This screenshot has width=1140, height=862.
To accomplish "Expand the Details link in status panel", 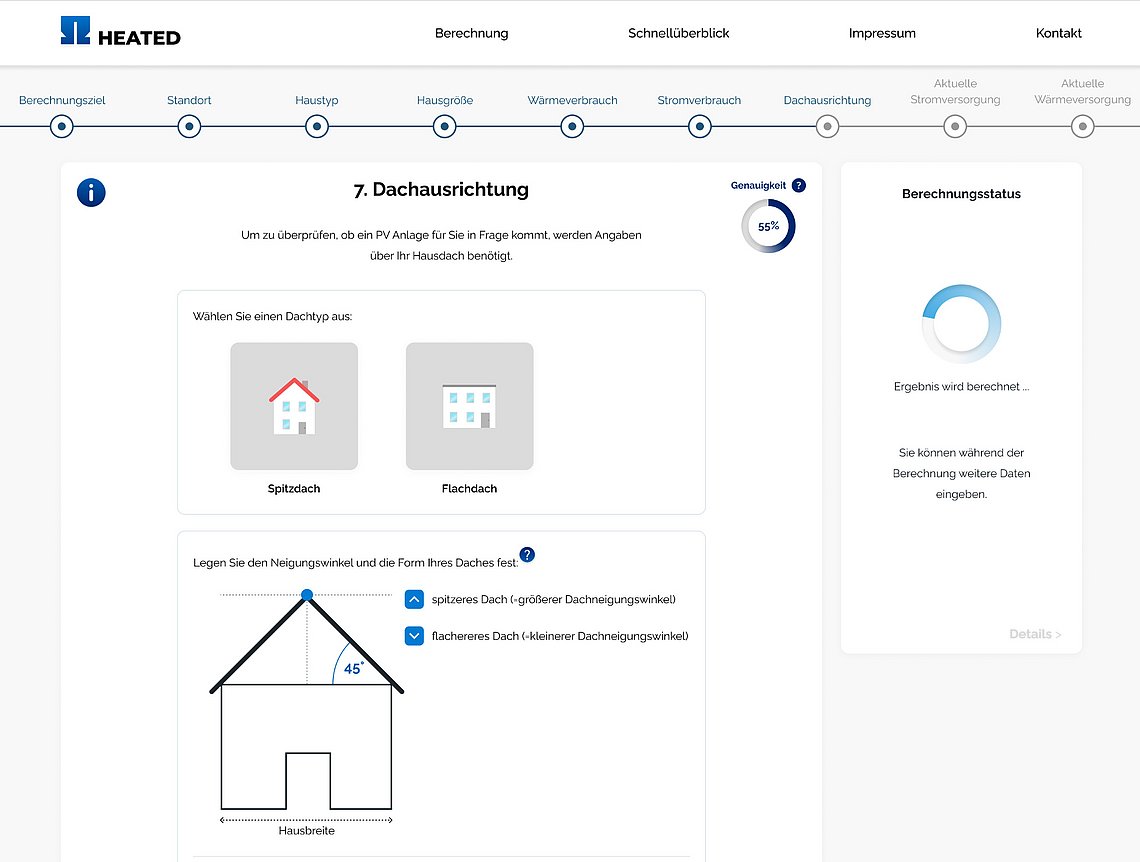I will tap(1034, 634).
